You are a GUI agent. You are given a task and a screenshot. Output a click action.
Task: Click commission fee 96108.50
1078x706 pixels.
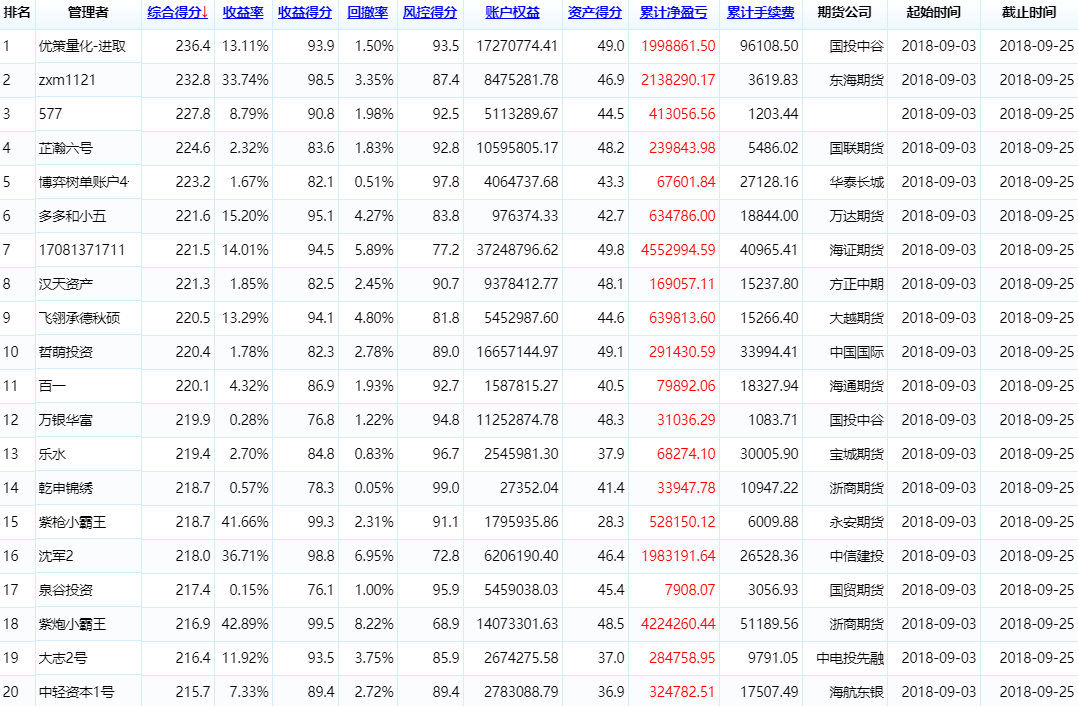tap(769, 46)
